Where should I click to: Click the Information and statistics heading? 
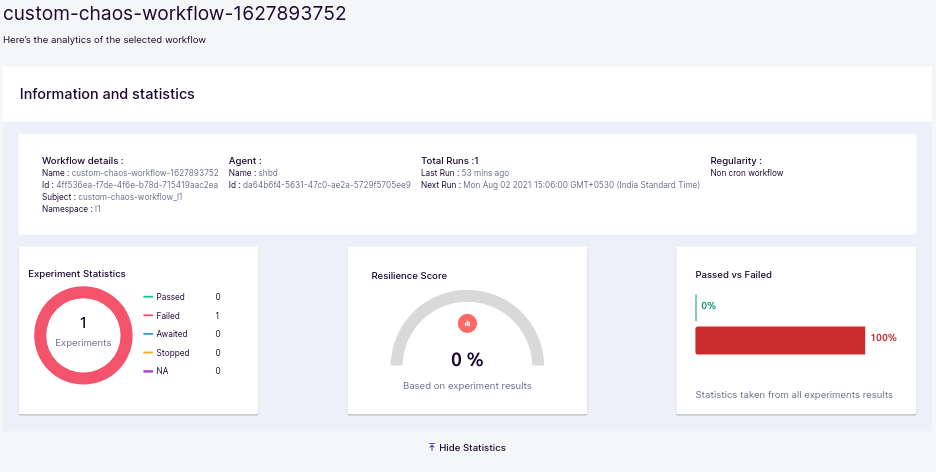[x=107, y=94]
